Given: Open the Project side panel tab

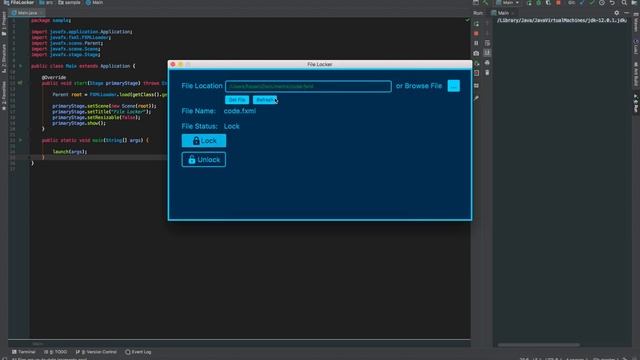Looking at the screenshot, I should coord(4,24).
